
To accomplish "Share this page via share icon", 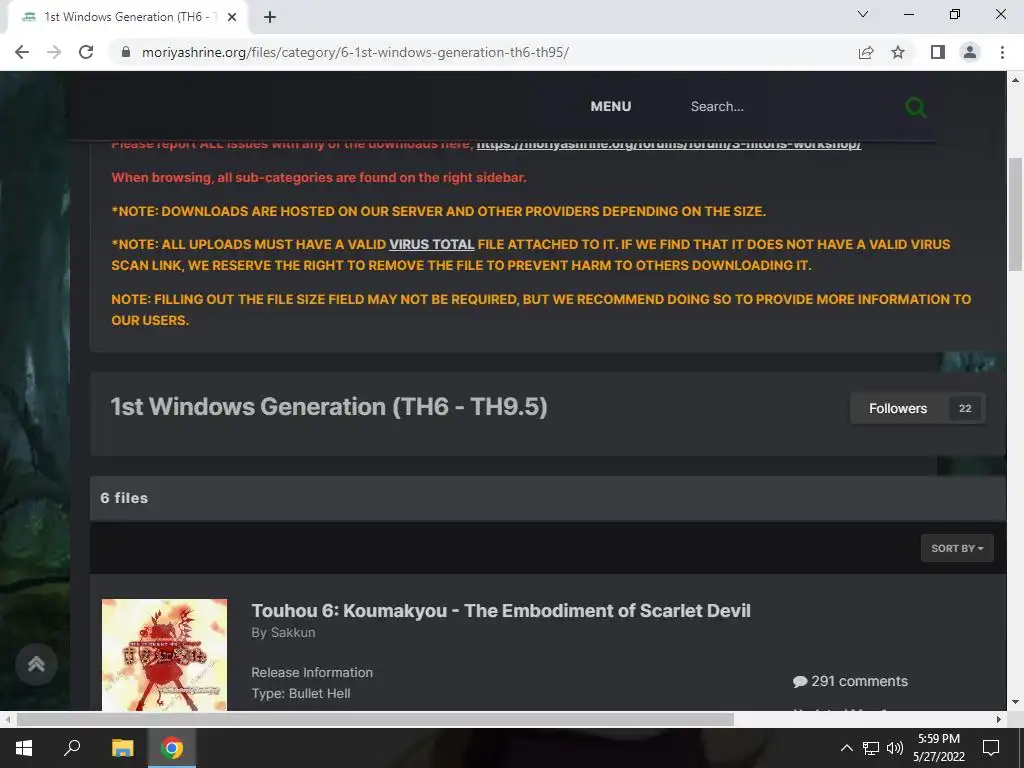I will (866, 52).
